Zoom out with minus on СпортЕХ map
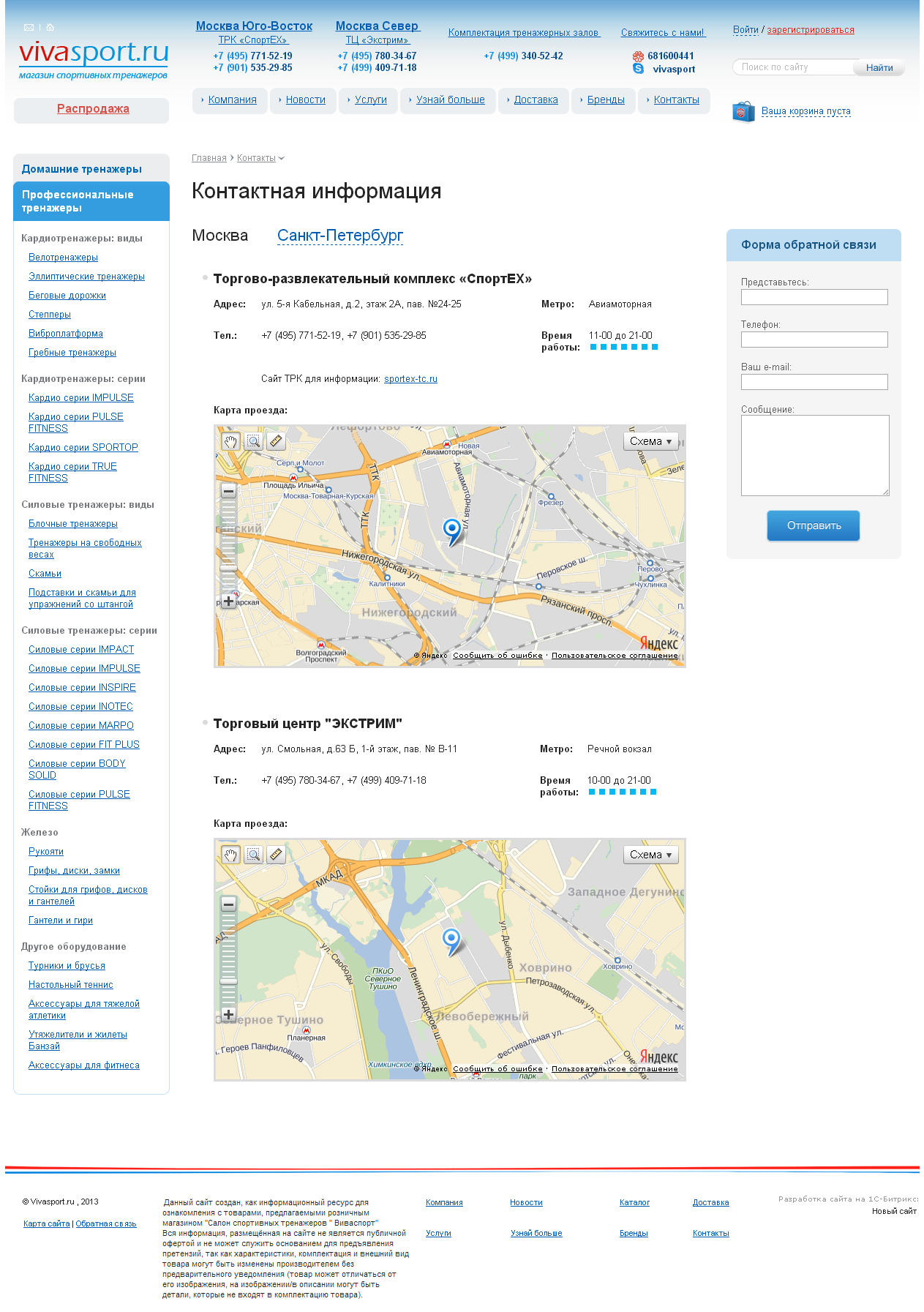Image resolution: width=924 pixels, height=1312 pixels. (x=228, y=492)
